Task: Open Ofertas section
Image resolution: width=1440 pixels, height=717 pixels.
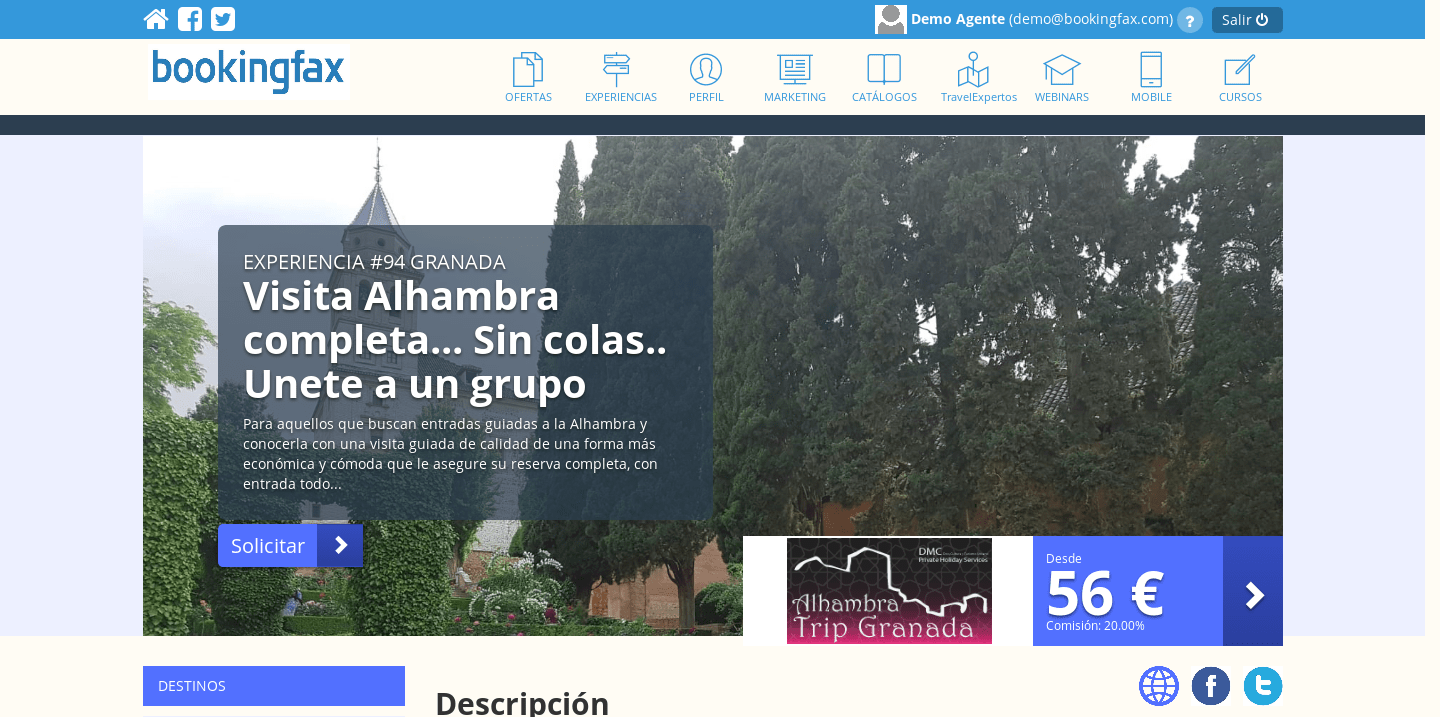Action: [528, 78]
